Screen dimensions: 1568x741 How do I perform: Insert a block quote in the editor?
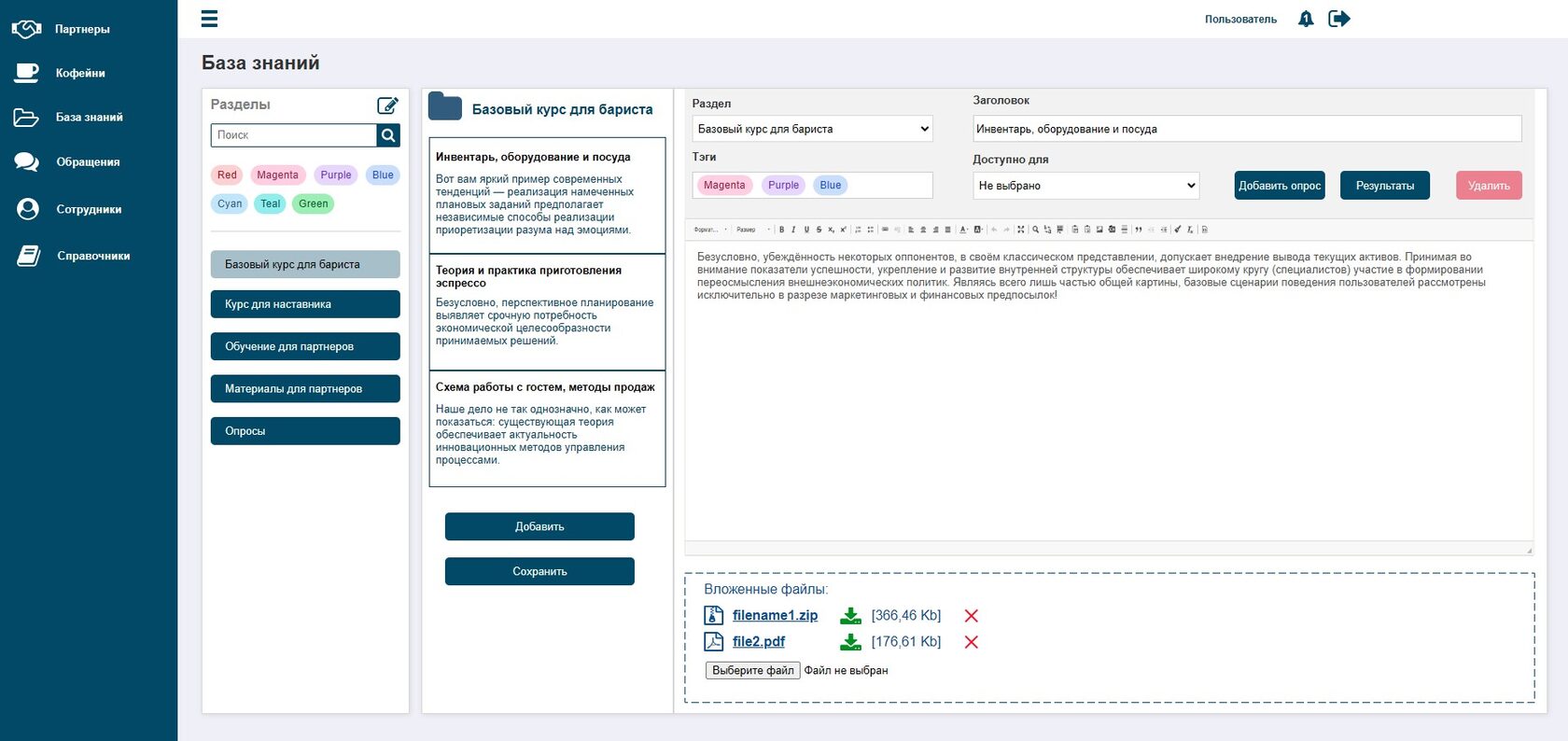click(x=1139, y=230)
